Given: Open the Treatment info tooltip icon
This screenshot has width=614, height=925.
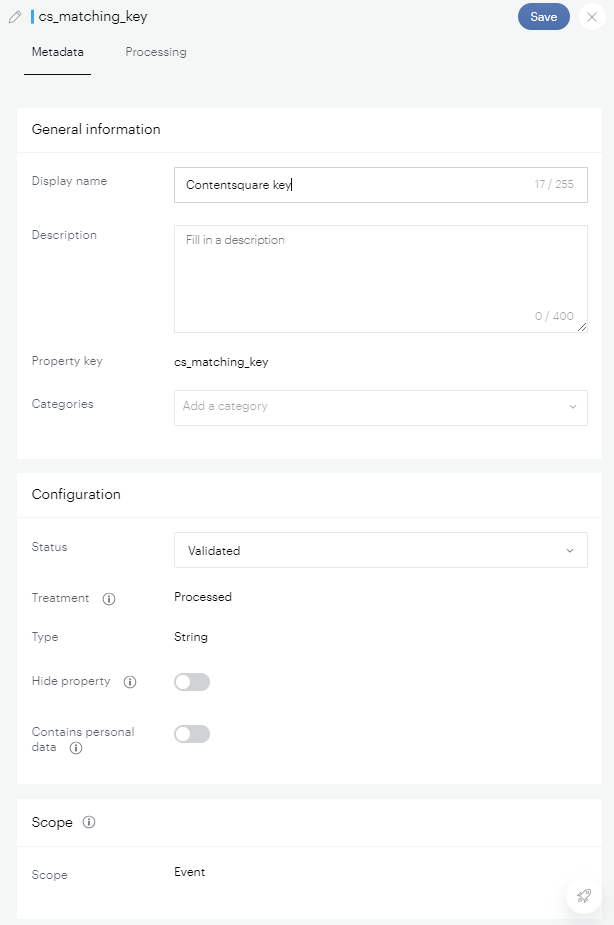Looking at the screenshot, I should tap(109, 599).
